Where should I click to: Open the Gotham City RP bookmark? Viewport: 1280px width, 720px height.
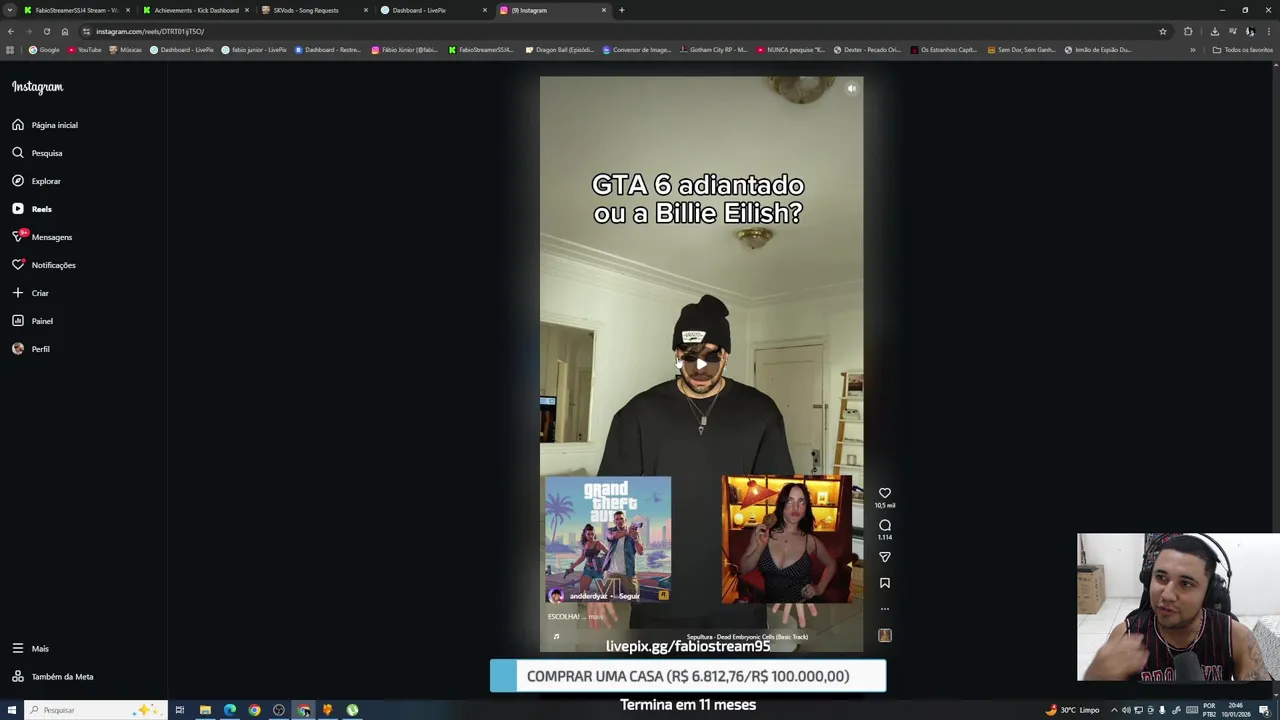click(712, 50)
